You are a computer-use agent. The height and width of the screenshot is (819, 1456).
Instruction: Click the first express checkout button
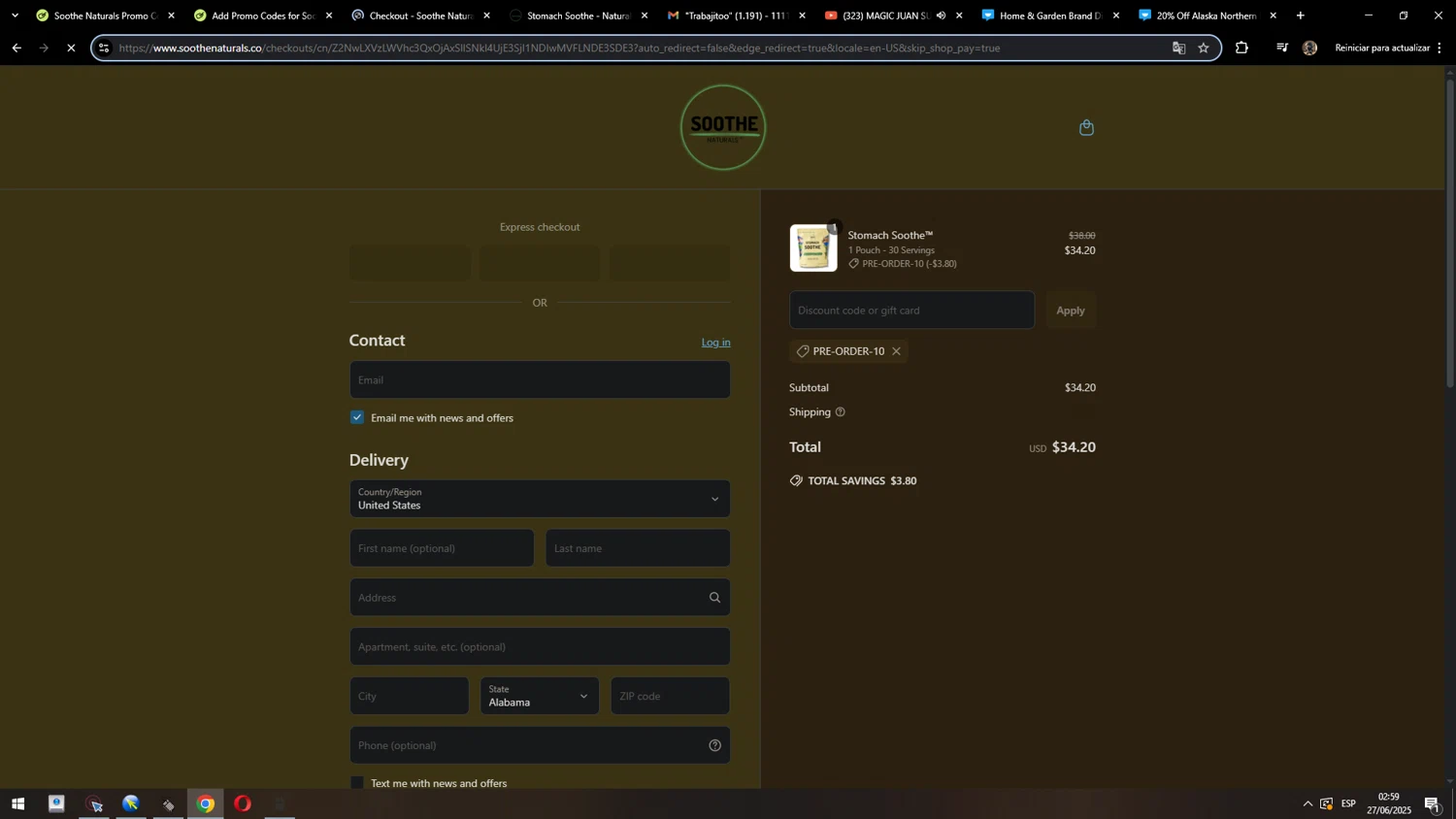[410, 263]
